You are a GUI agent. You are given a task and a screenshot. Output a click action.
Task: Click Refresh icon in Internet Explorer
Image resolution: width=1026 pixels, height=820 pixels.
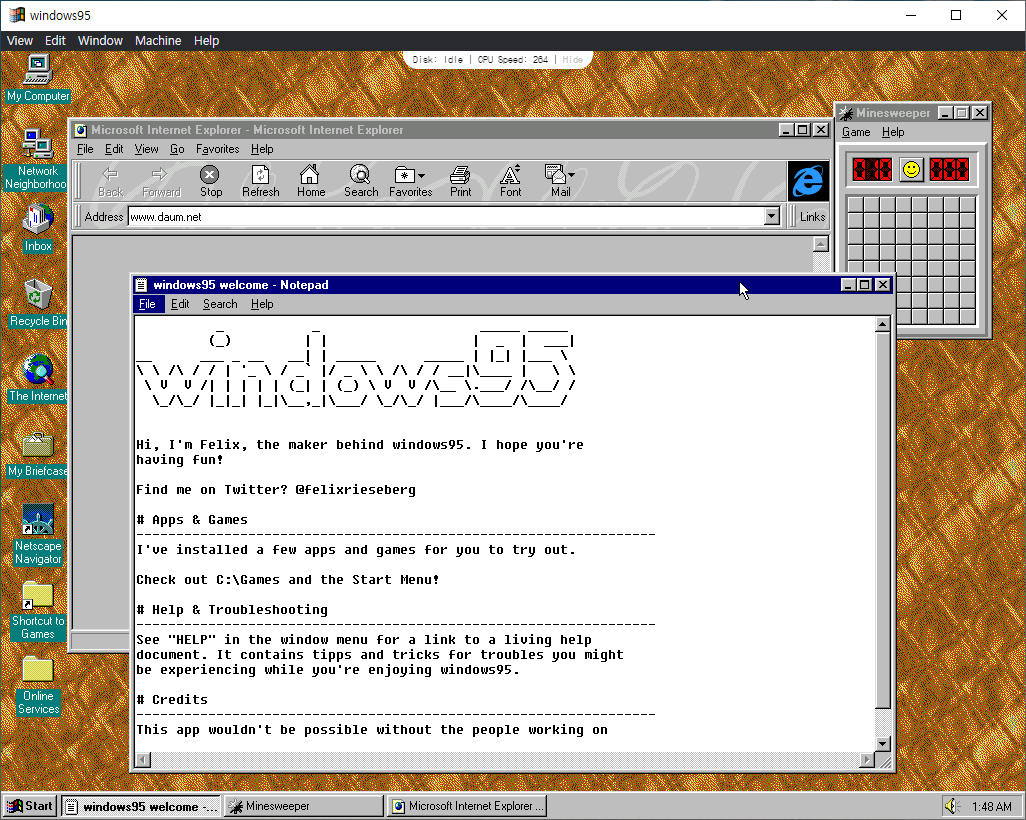260,181
